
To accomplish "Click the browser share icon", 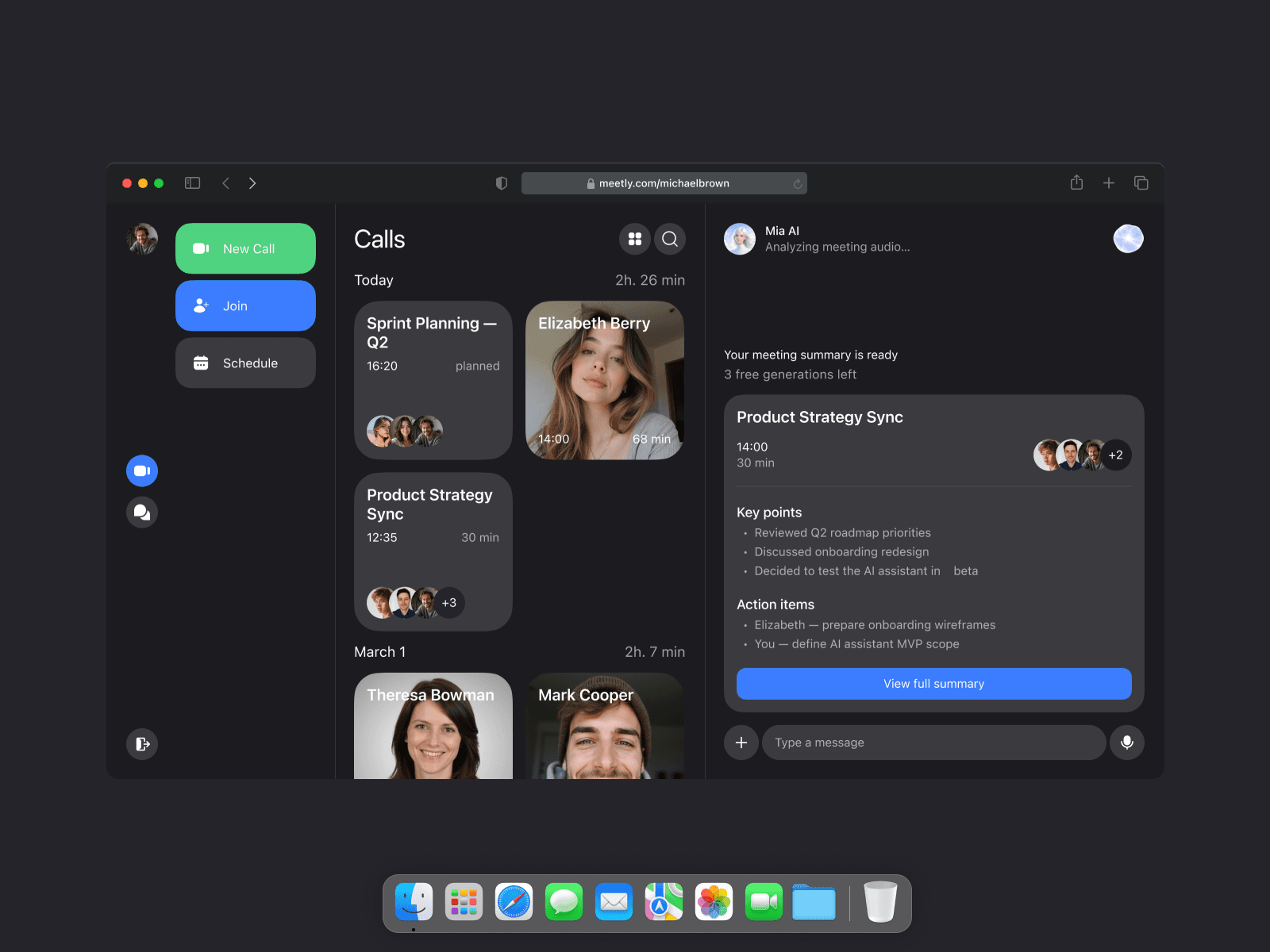I will [x=1076, y=183].
